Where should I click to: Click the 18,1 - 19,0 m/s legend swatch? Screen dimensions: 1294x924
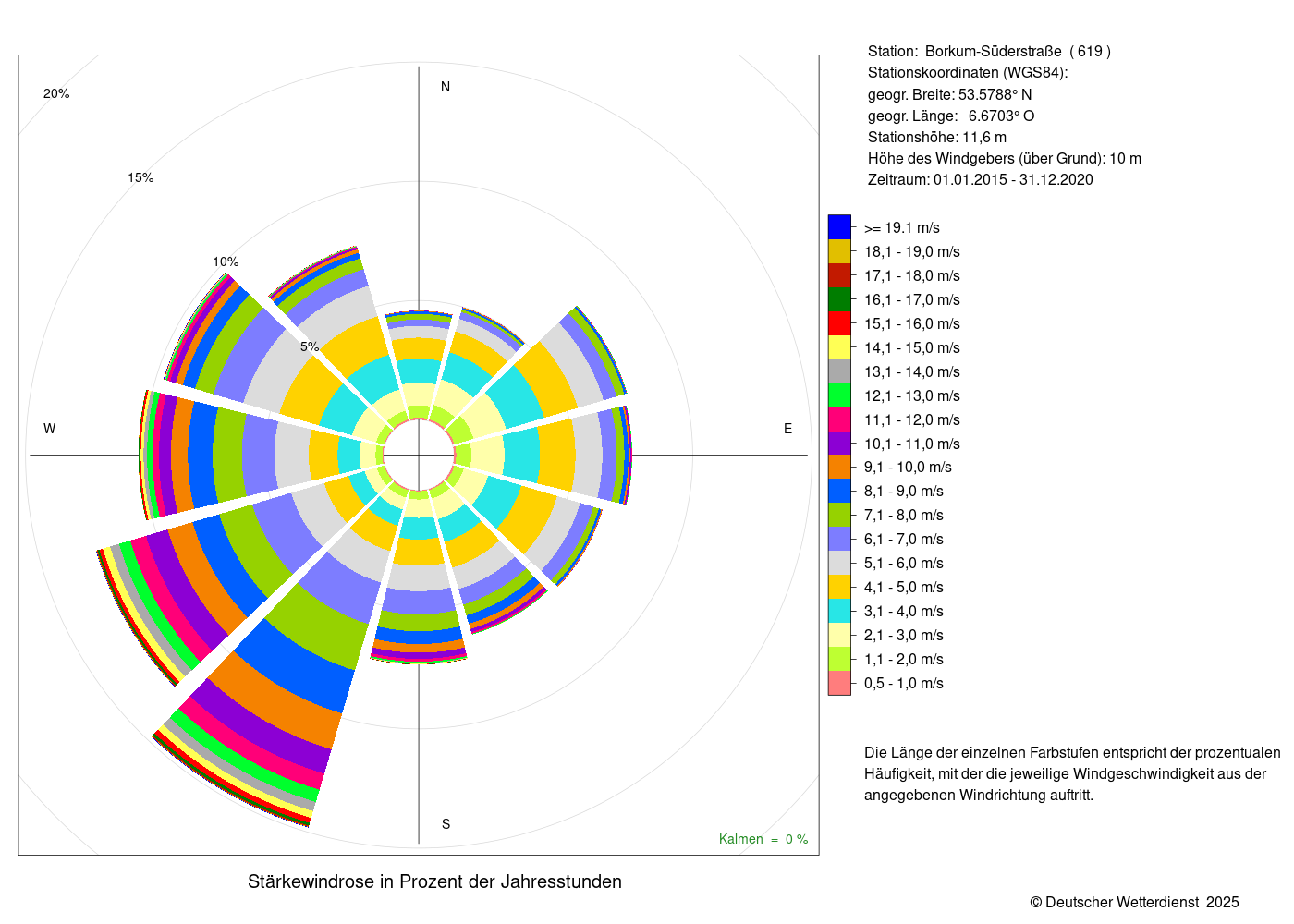tap(839, 251)
